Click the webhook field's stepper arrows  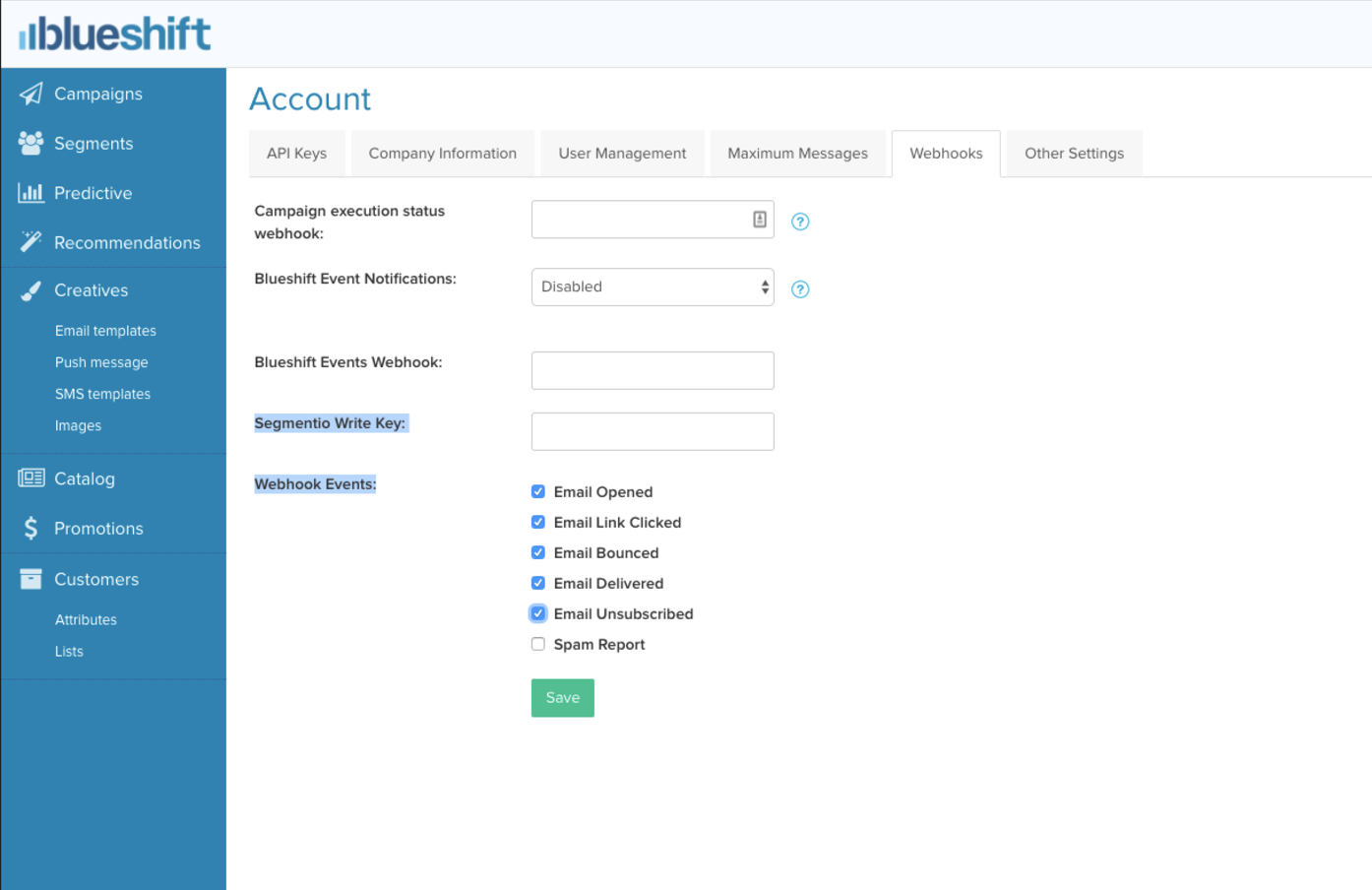coord(760,219)
